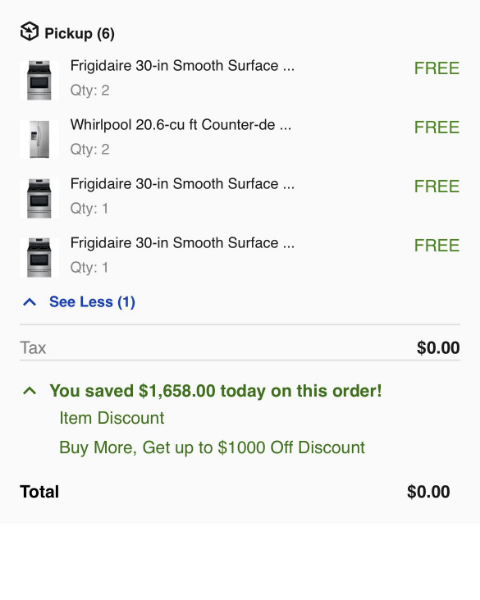The width and height of the screenshot is (480, 600).
Task: Click the See Less (1) link
Action: coord(92,302)
